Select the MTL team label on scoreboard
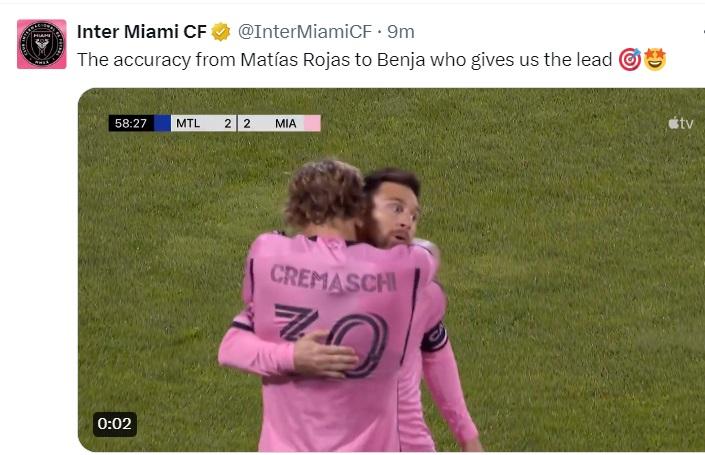 point(187,123)
